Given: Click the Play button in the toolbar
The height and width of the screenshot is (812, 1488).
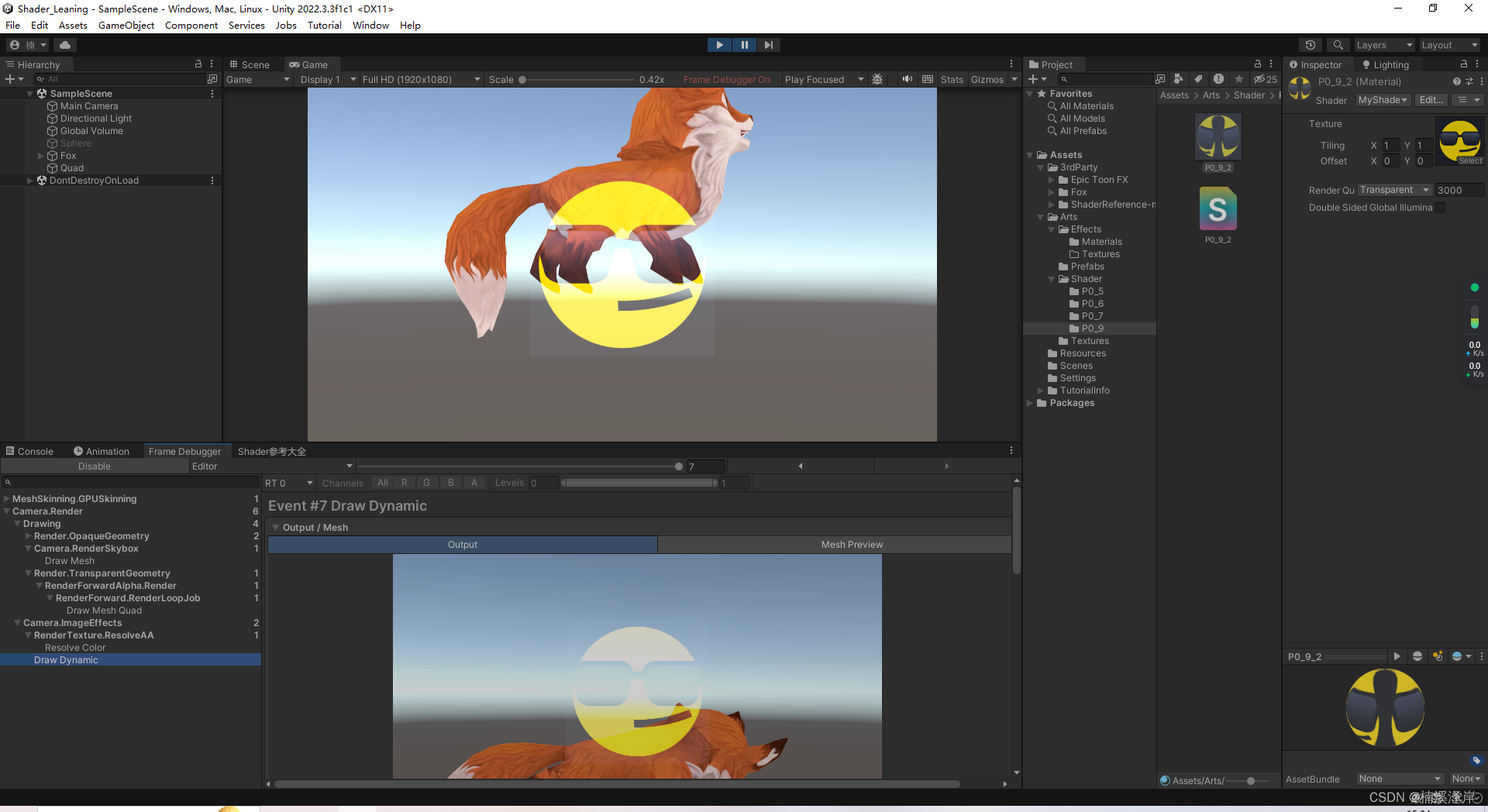Looking at the screenshot, I should (719, 45).
